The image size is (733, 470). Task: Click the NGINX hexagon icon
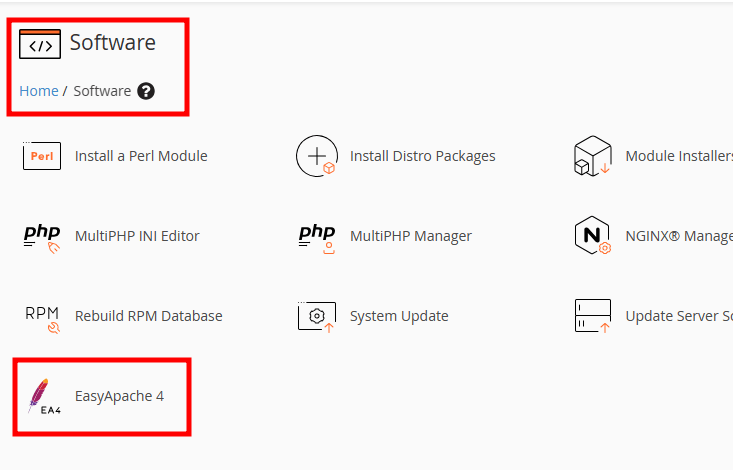[592, 235]
